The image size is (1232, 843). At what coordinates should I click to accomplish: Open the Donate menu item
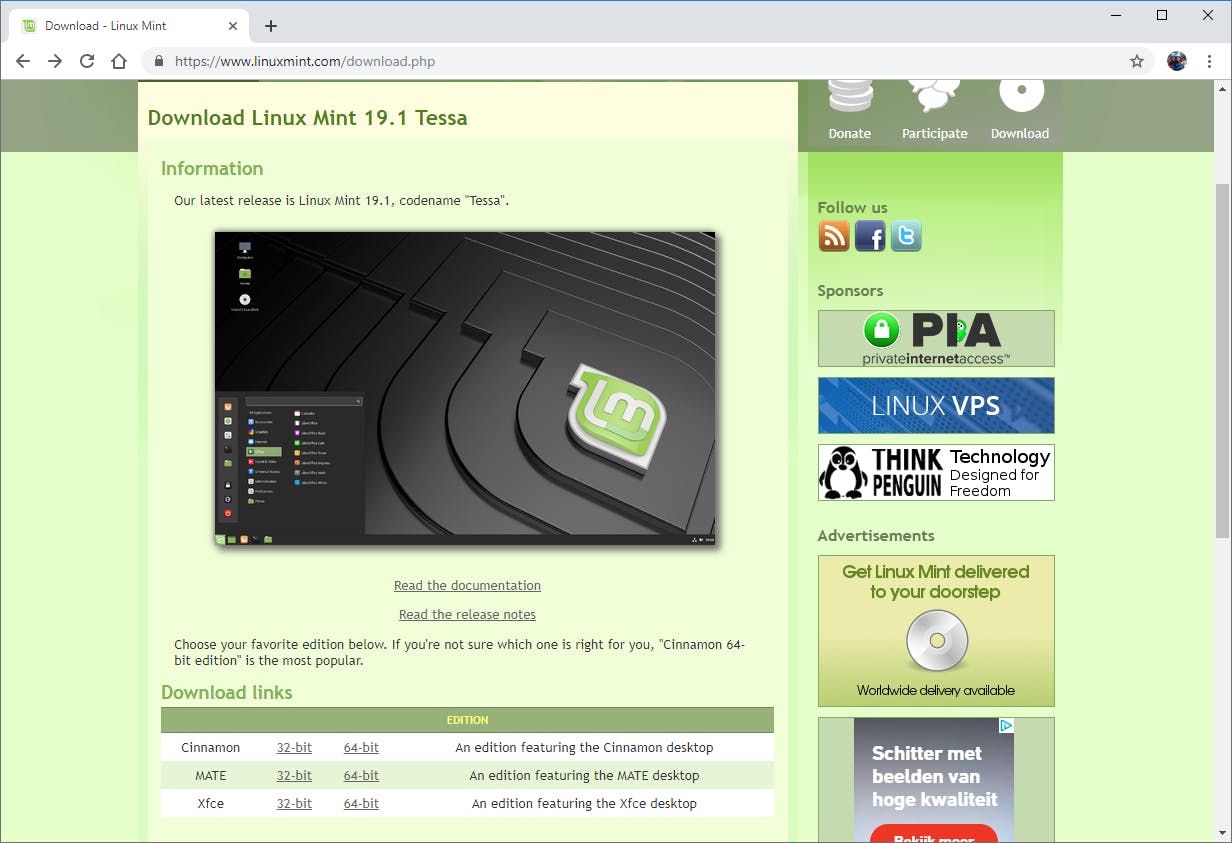(x=850, y=133)
